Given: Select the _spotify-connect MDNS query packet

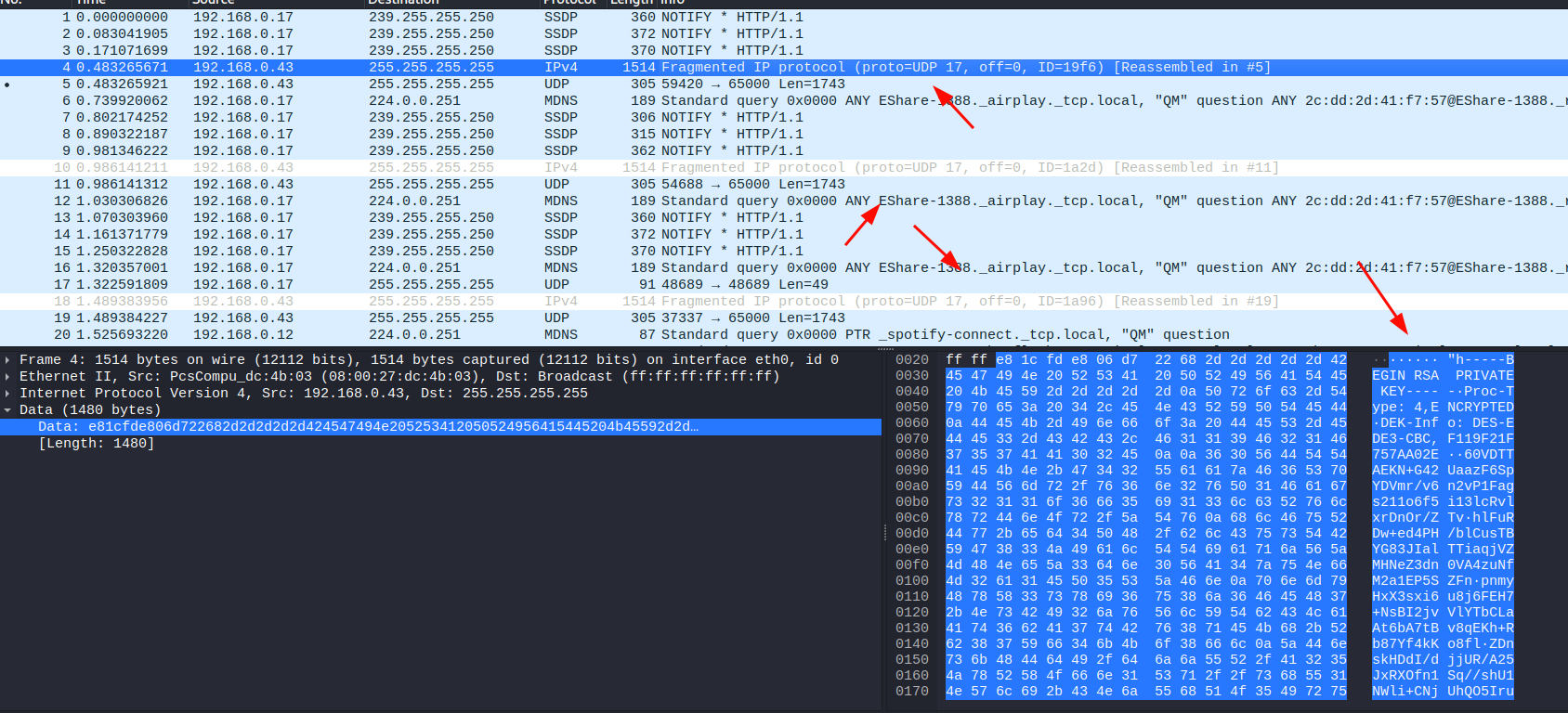Looking at the screenshot, I should click(784, 334).
